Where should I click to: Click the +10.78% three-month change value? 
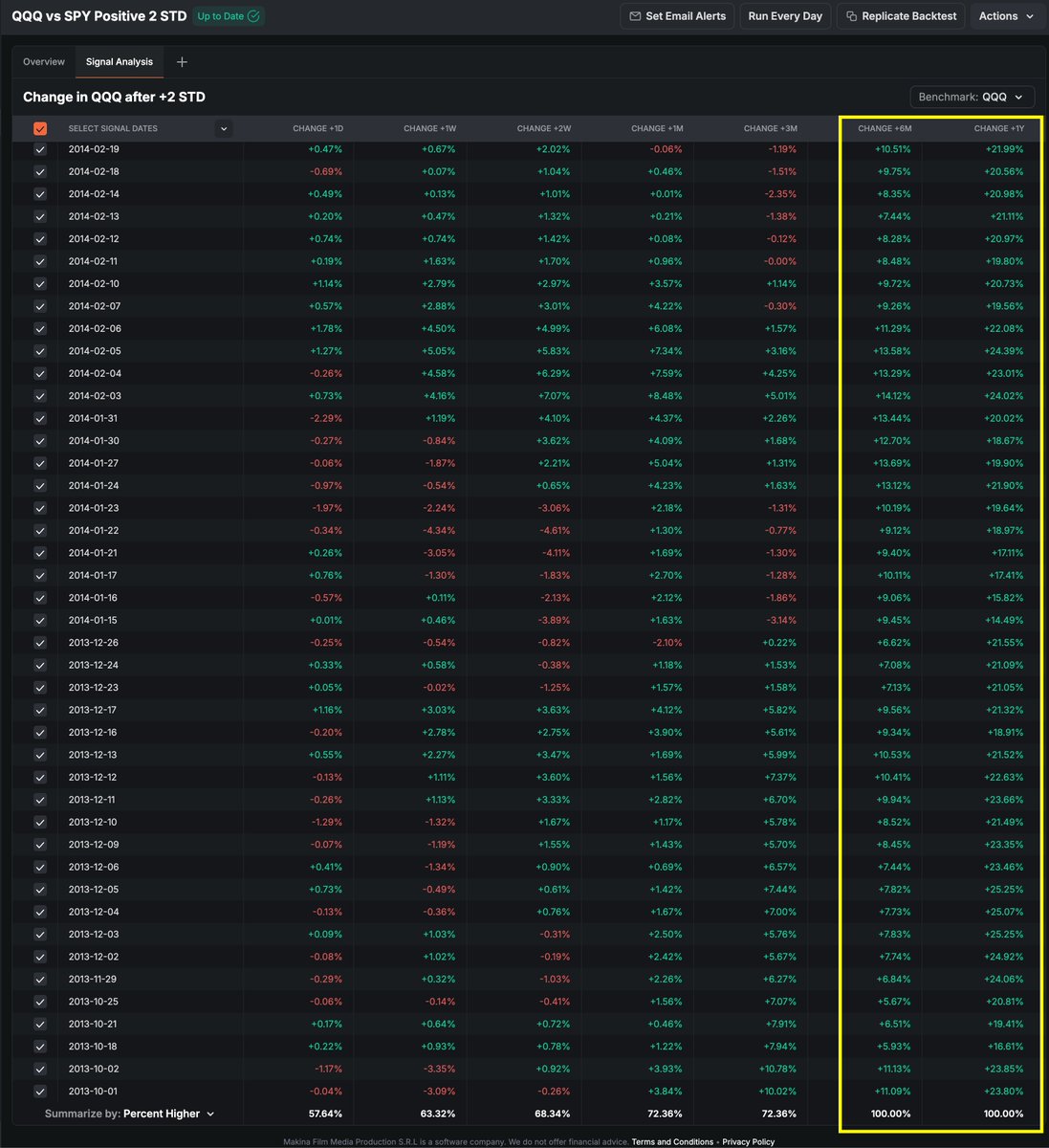(778, 1069)
